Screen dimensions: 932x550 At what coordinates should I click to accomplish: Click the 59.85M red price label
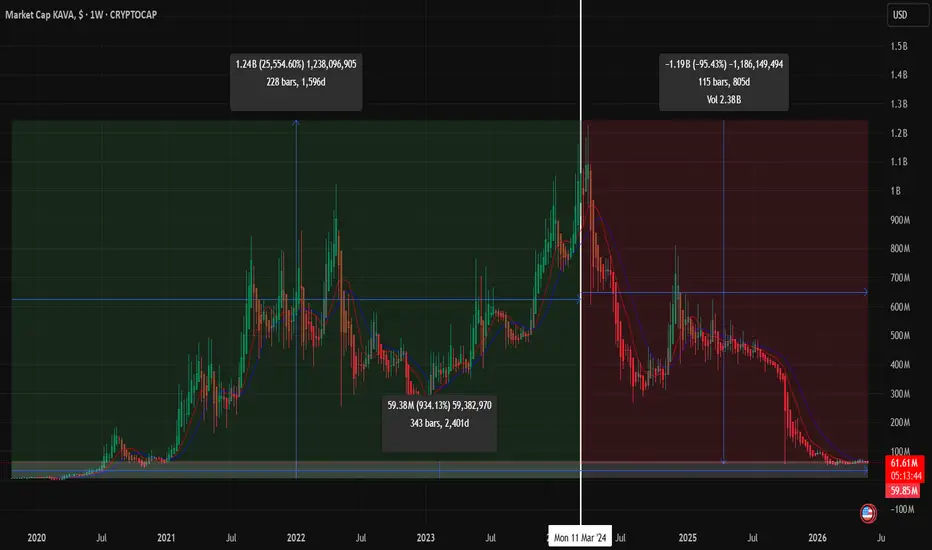pos(904,491)
